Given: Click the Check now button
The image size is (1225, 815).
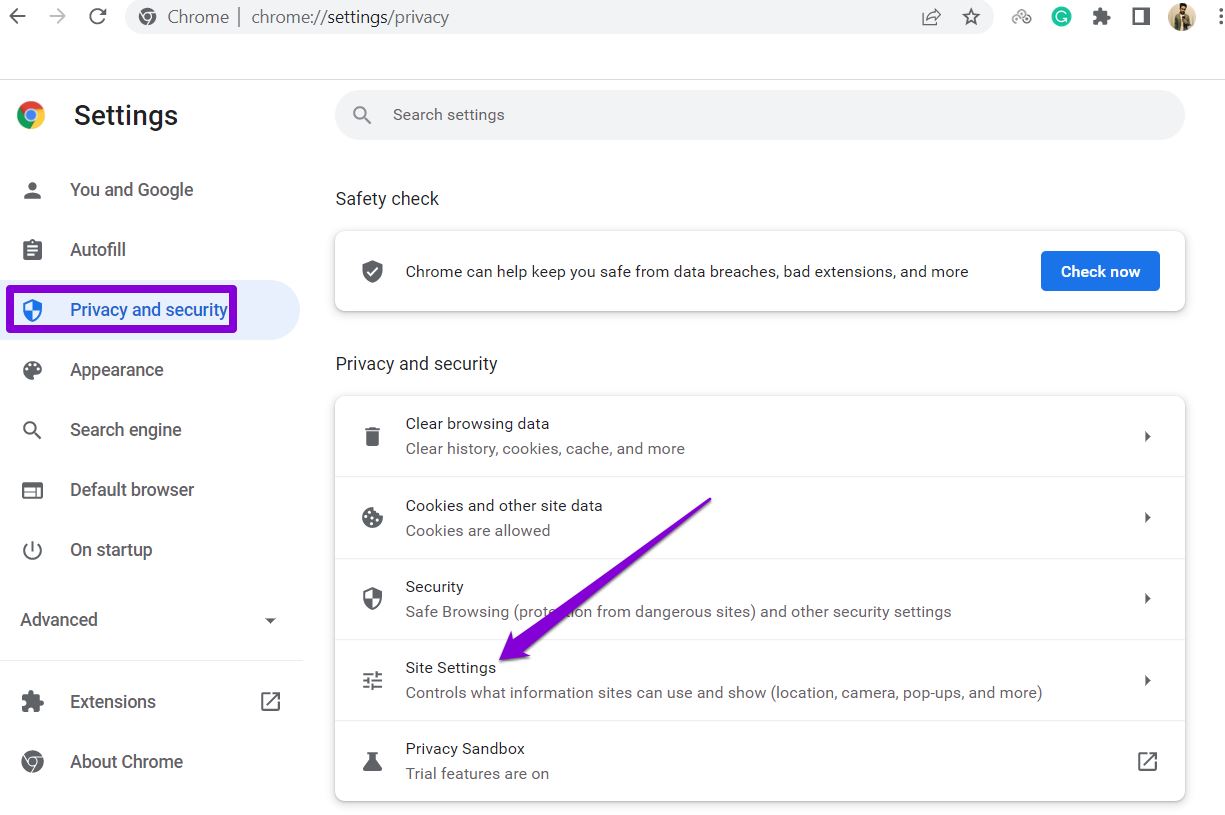Looking at the screenshot, I should coord(1100,271).
